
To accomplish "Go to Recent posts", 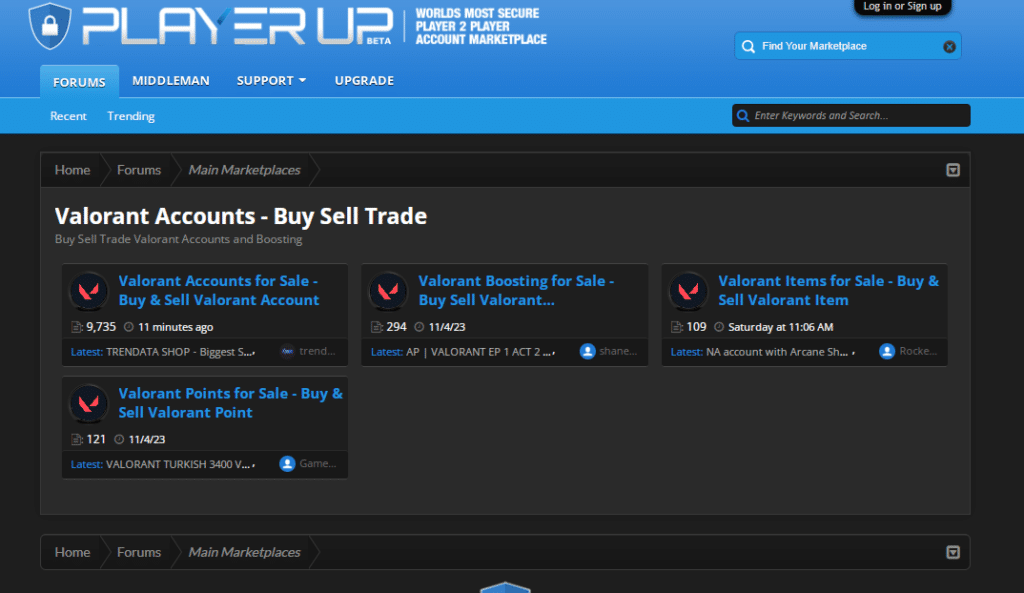I will 68,116.
